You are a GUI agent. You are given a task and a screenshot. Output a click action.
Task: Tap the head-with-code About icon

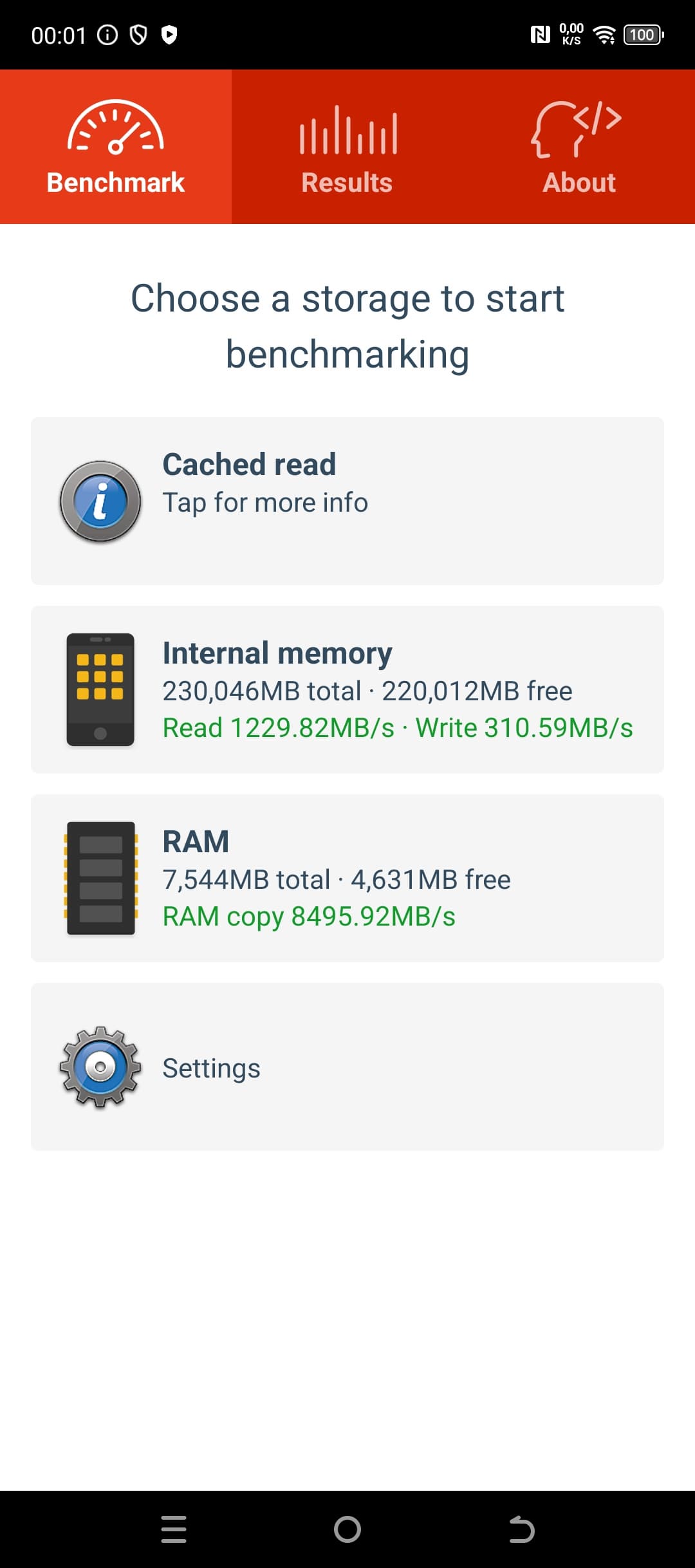[x=577, y=129]
